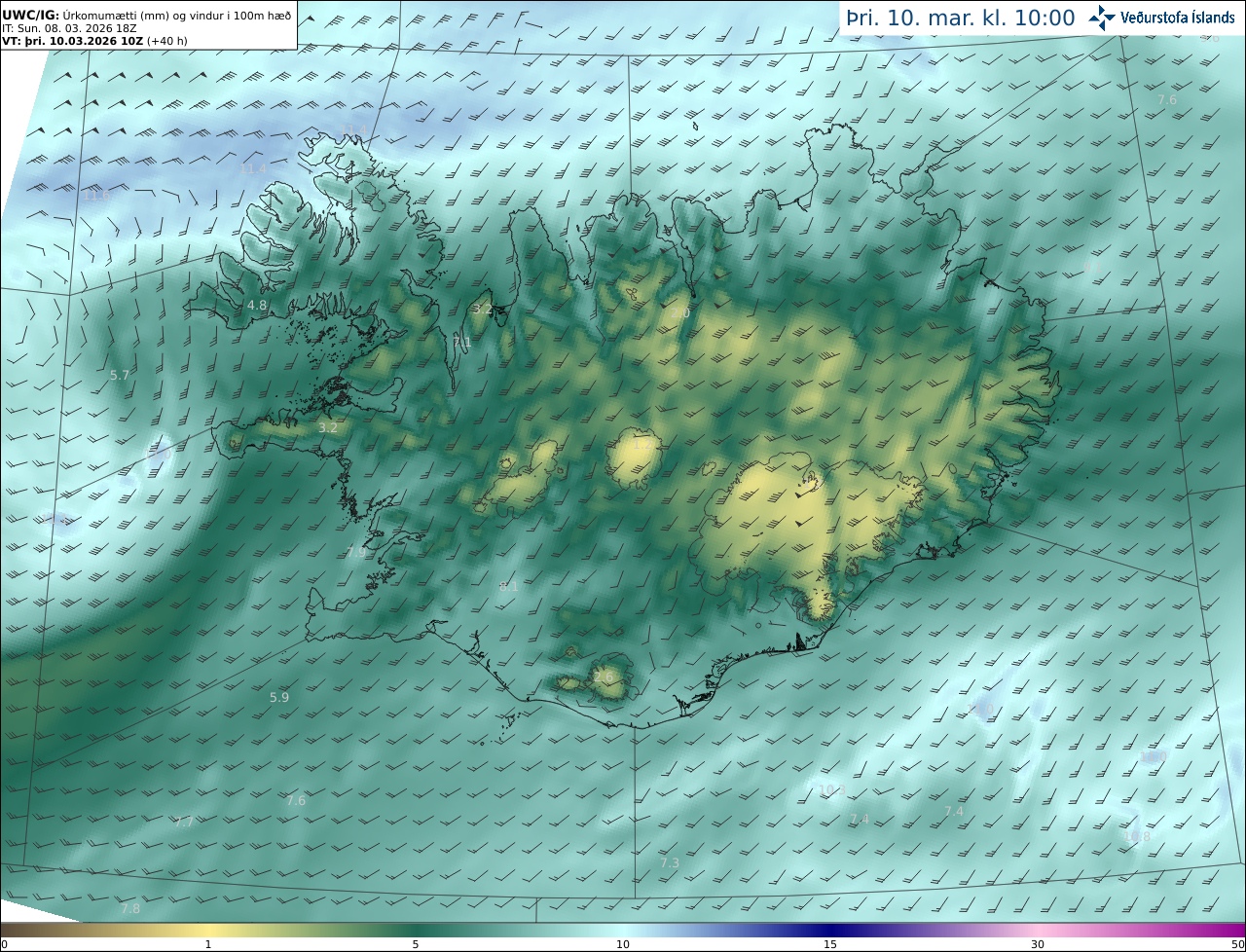Click the map value label '7.8'
The image size is (1246, 952).
pyautogui.click(x=130, y=908)
